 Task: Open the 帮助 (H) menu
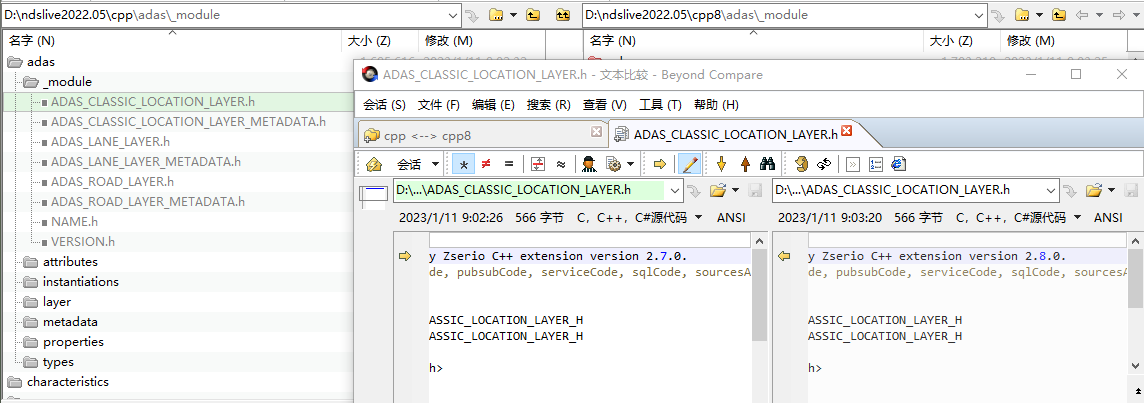pos(716,104)
